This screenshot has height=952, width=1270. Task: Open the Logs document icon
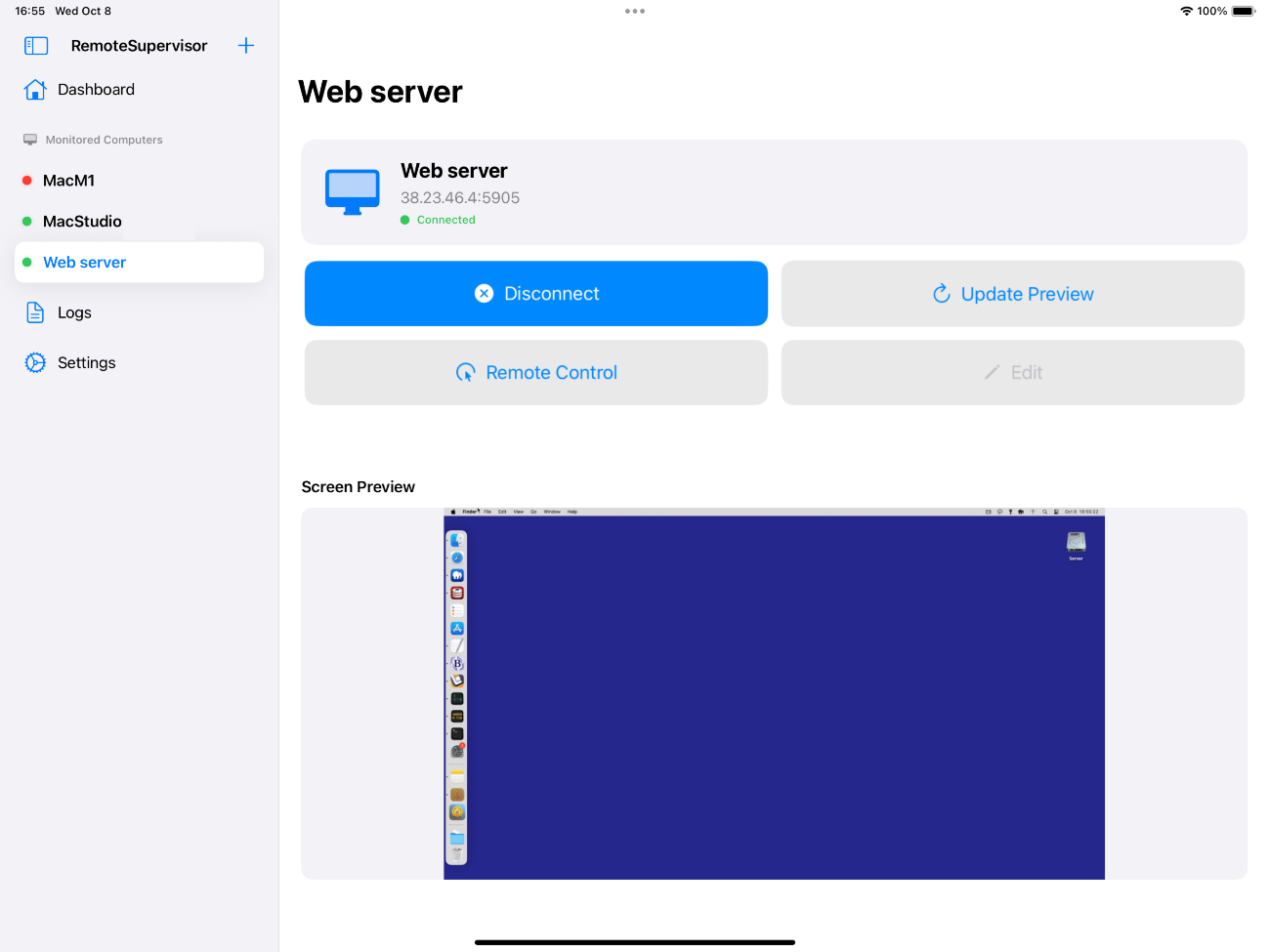point(35,312)
